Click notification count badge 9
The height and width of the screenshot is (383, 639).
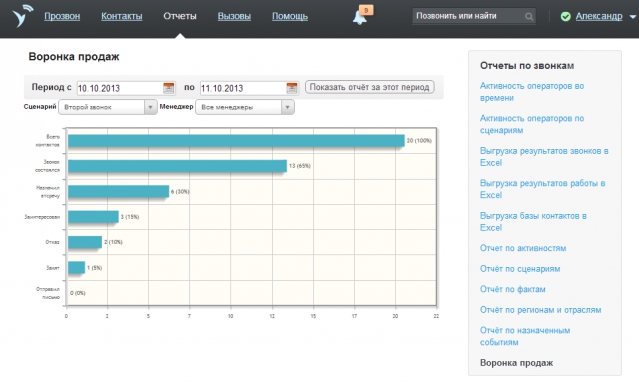366,10
